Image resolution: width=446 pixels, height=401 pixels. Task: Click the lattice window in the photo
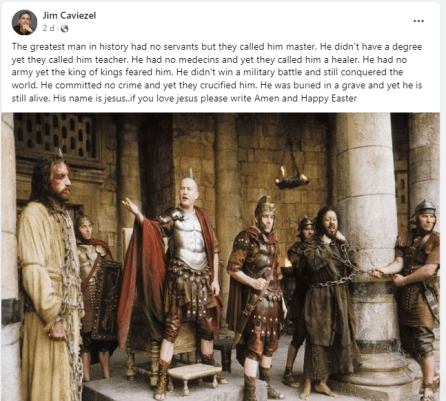tap(57, 135)
